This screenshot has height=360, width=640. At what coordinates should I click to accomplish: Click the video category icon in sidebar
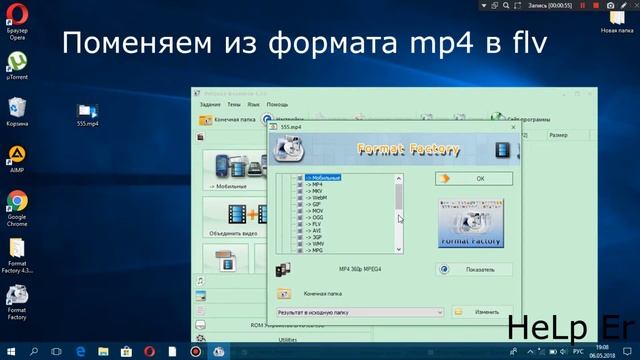(x=200, y=137)
